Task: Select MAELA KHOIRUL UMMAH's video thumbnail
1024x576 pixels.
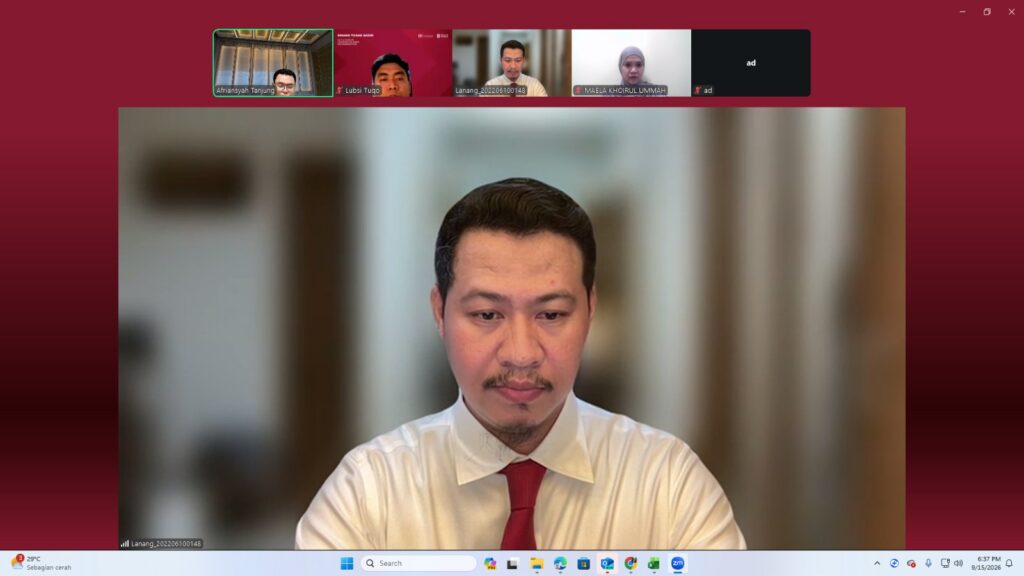Action: pyautogui.click(x=632, y=63)
